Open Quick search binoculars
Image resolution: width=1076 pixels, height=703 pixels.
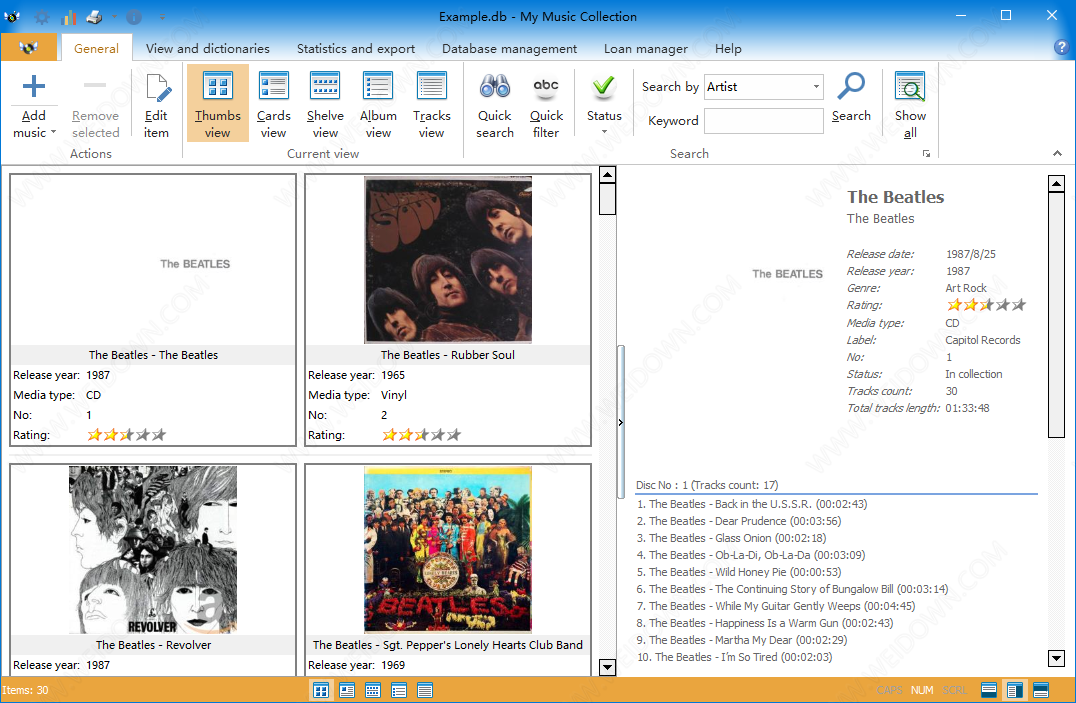click(495, 105)
